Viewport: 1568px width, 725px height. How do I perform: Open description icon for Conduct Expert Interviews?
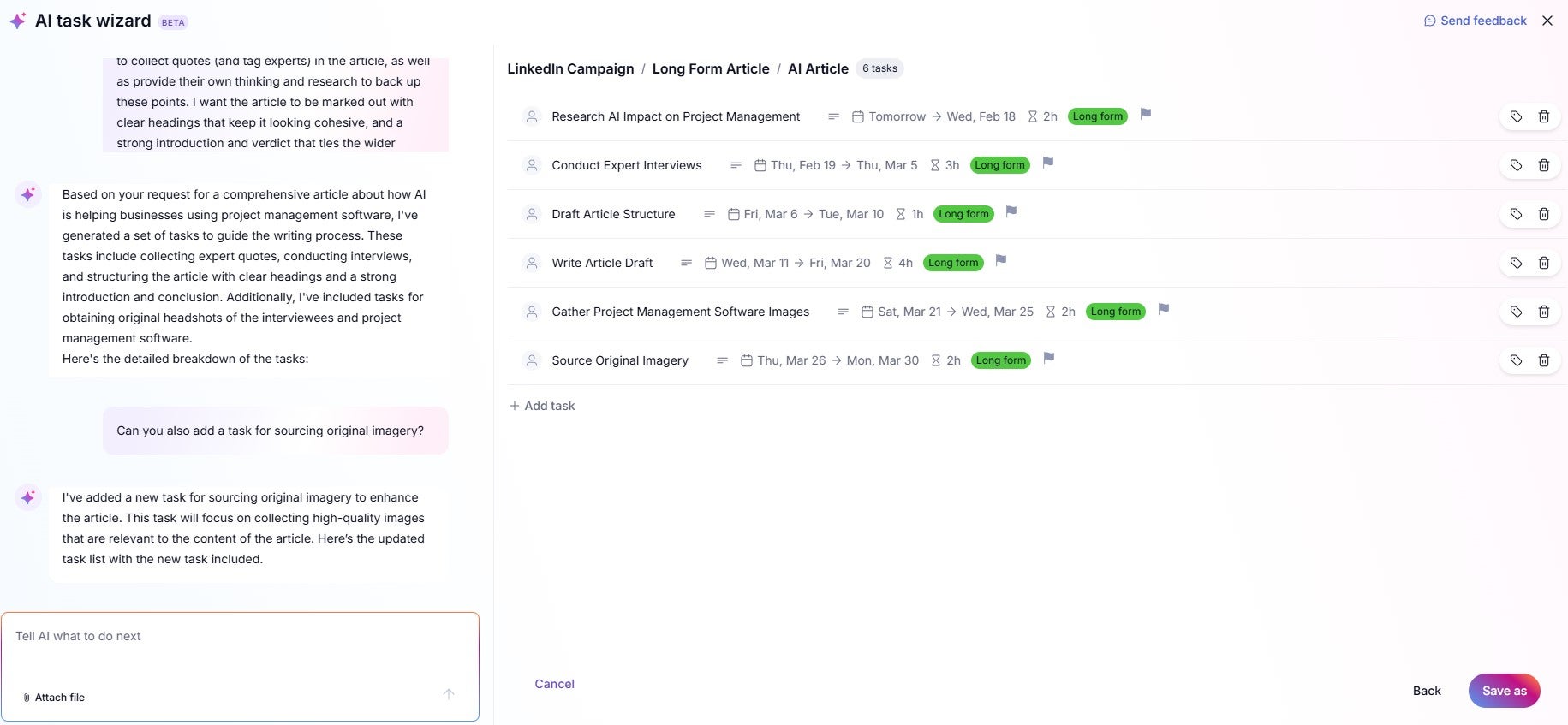click(736, 165)
